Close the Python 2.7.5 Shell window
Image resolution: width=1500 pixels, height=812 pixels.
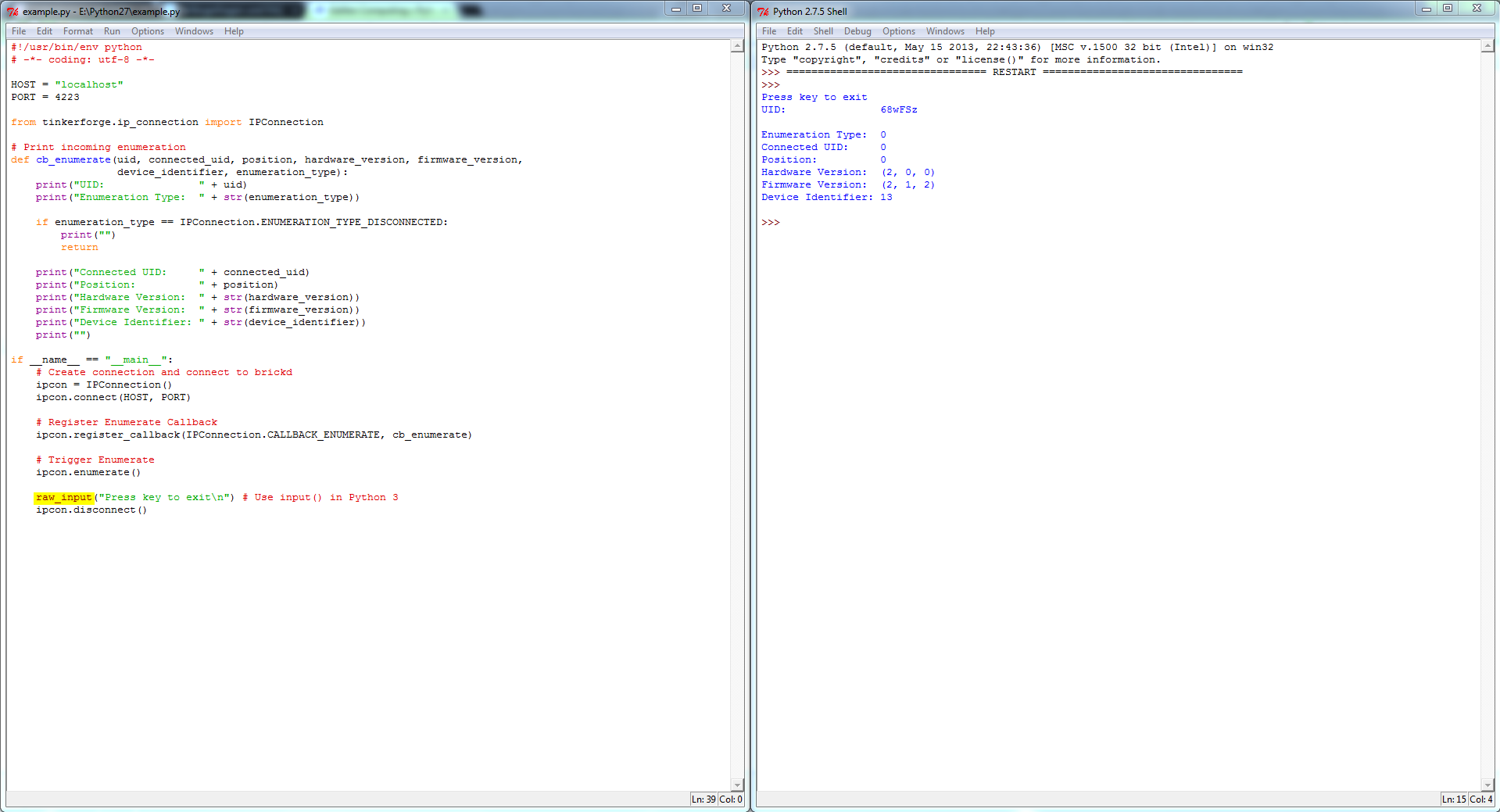(x=1477, y=9)
